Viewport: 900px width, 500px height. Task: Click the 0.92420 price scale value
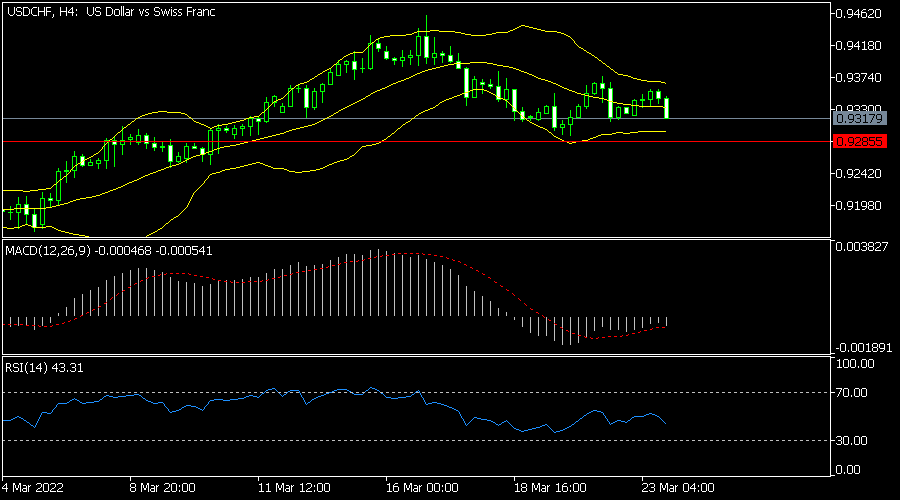[x=859, y=173]
